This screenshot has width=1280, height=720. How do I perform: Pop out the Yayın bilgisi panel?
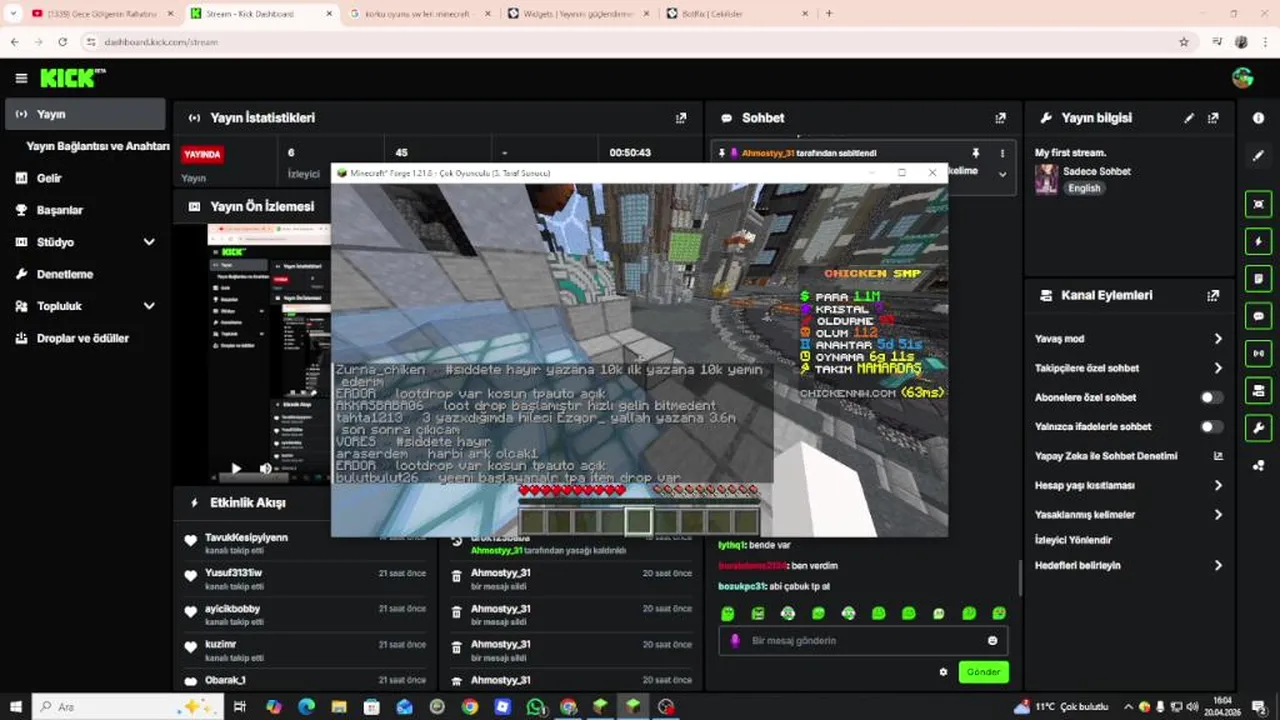coord(1213,118)
